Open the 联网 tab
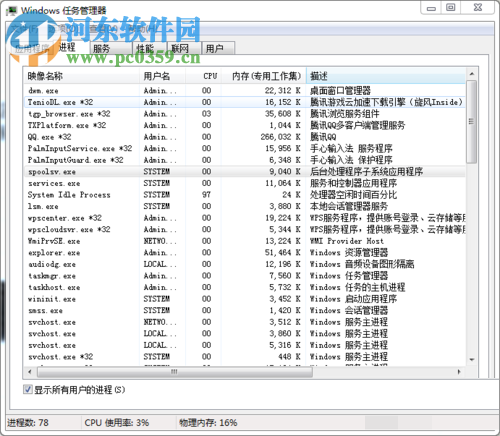 tap(184, 49)
